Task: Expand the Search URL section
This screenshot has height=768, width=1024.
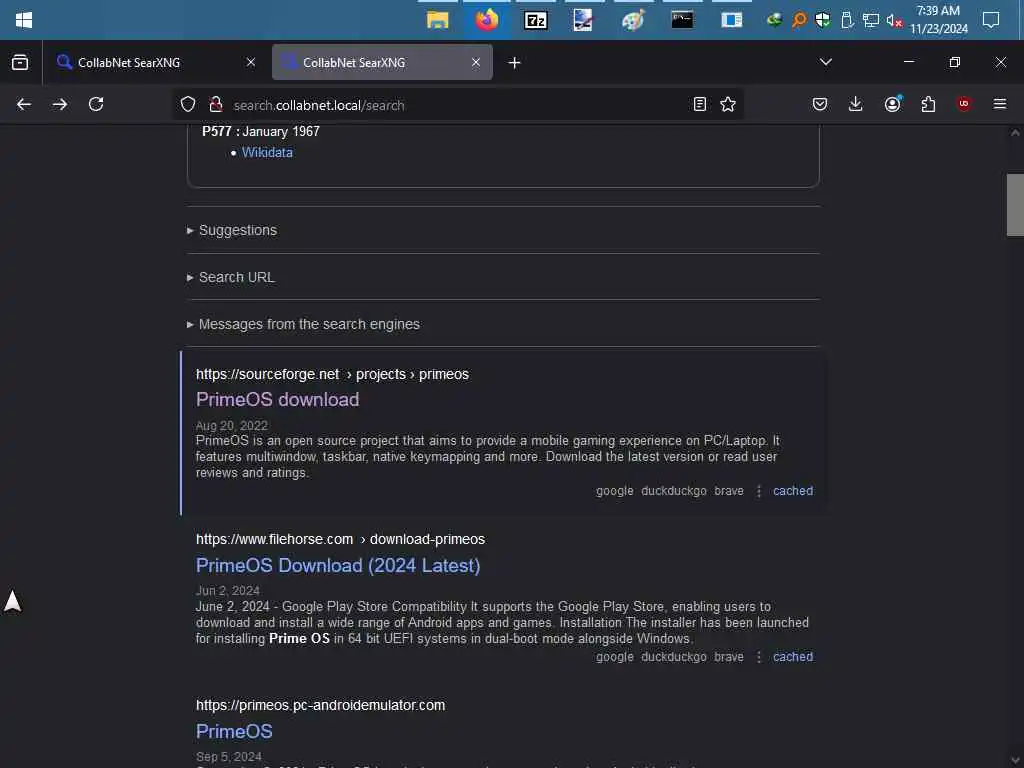Action: [x=236, y=277]
